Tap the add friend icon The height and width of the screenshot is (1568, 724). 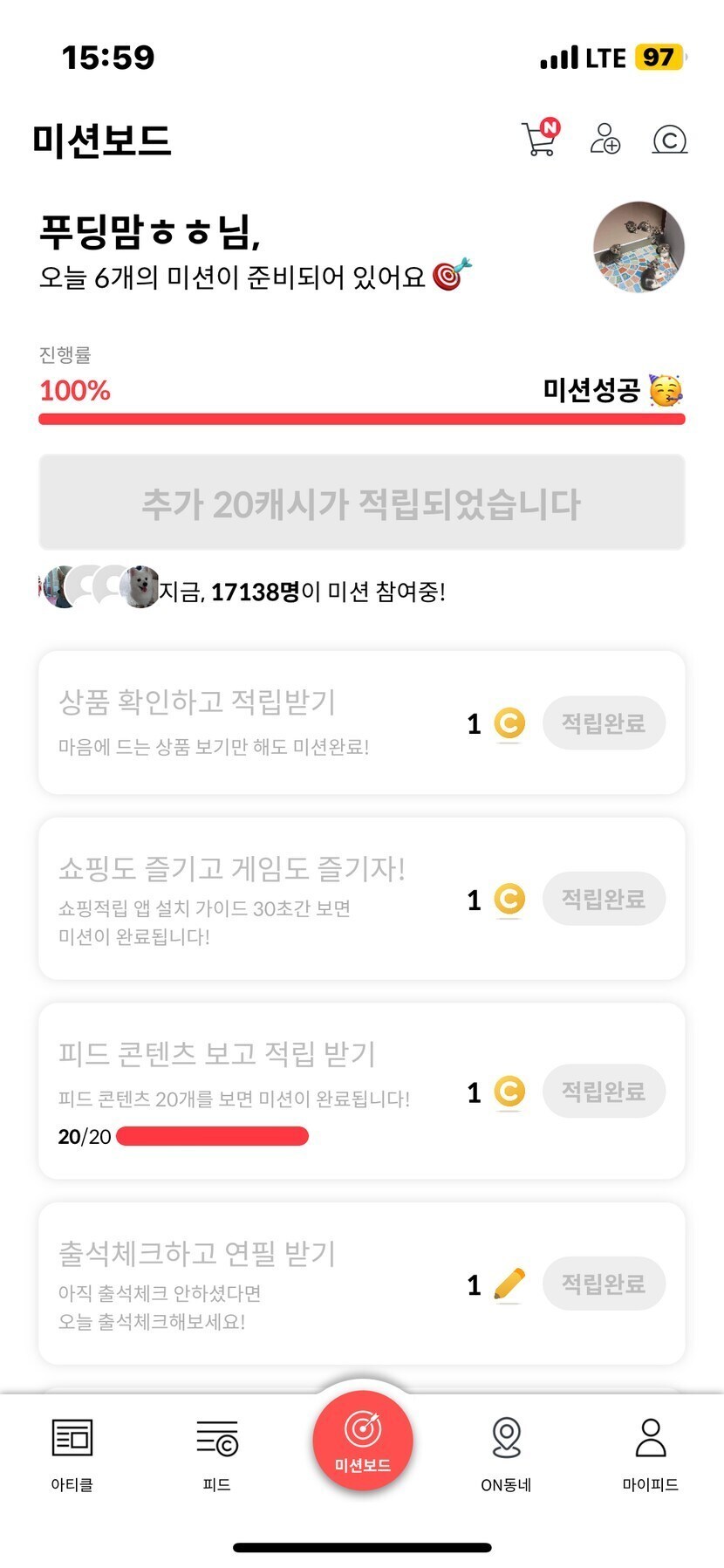604,140
